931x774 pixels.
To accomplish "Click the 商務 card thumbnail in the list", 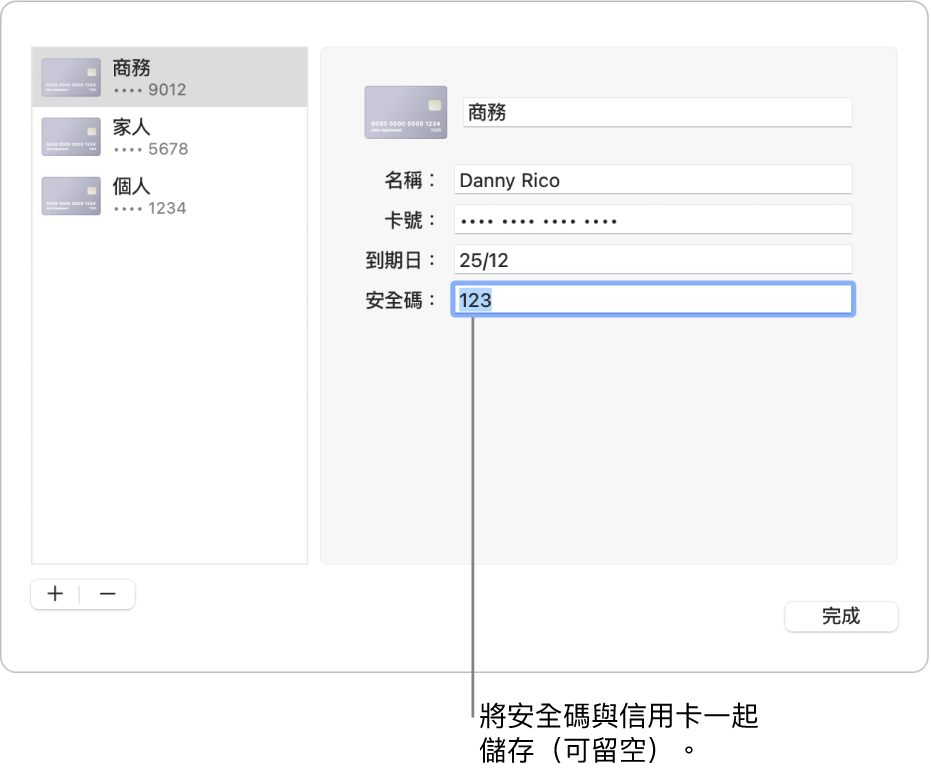I will 71,77.
